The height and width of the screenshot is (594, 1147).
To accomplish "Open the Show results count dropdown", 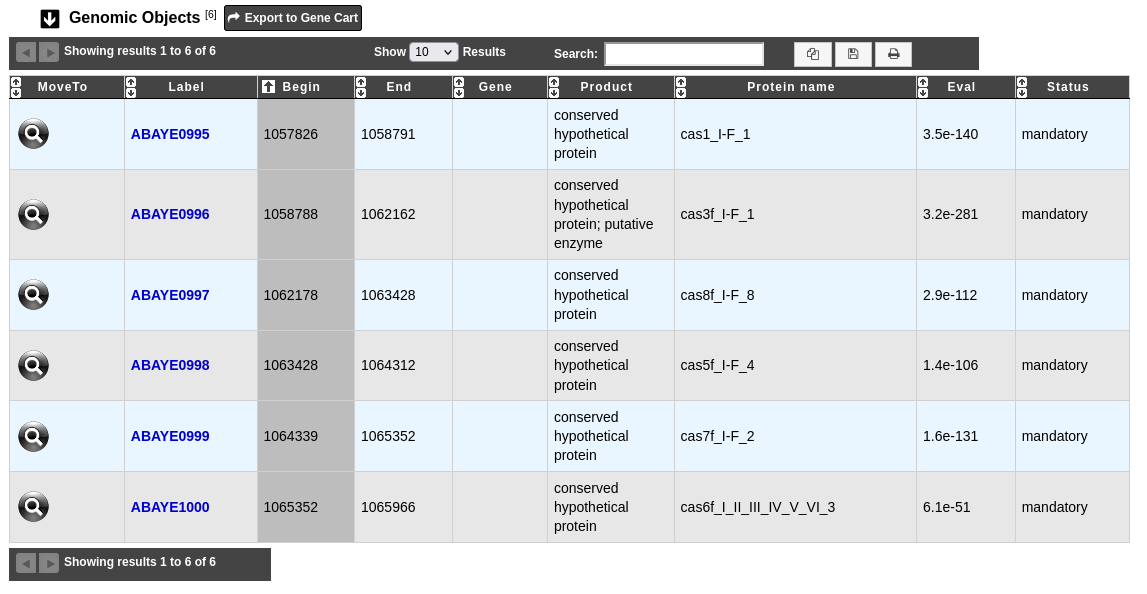I will click(434, 52).
